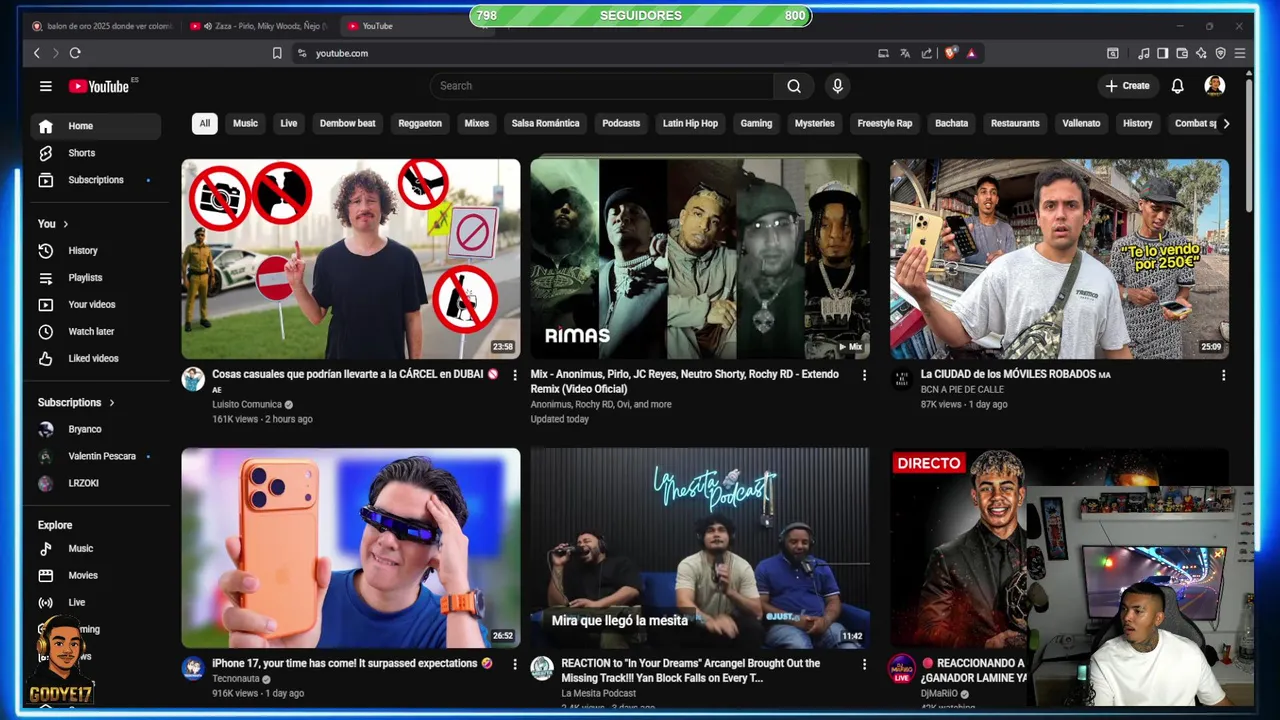The width and height of the screenshot is (1280, 720).
Task: Select the Music filter chip
Action: [x=245, y=124]
